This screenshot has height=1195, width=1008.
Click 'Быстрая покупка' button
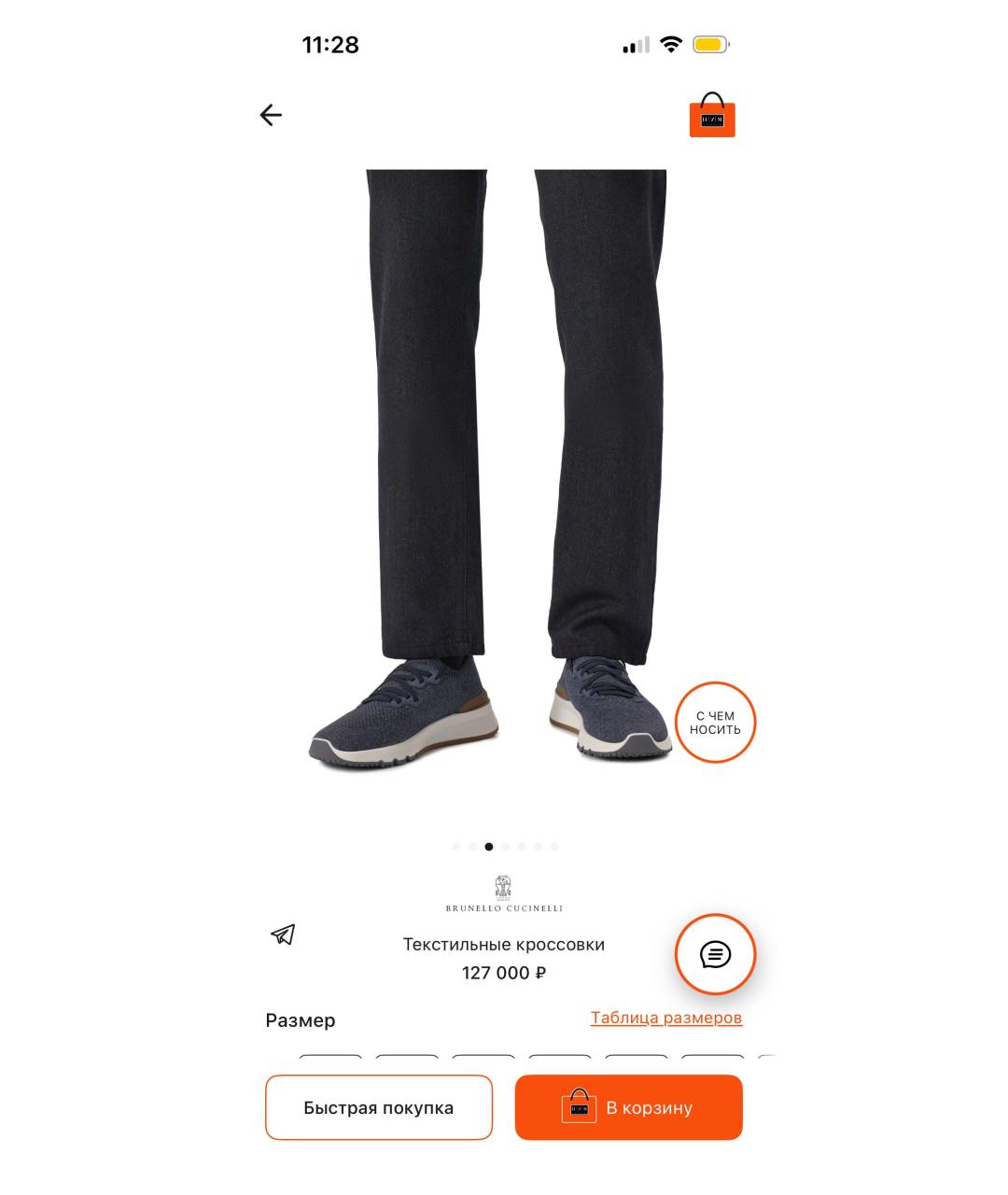coord(379,1107)
